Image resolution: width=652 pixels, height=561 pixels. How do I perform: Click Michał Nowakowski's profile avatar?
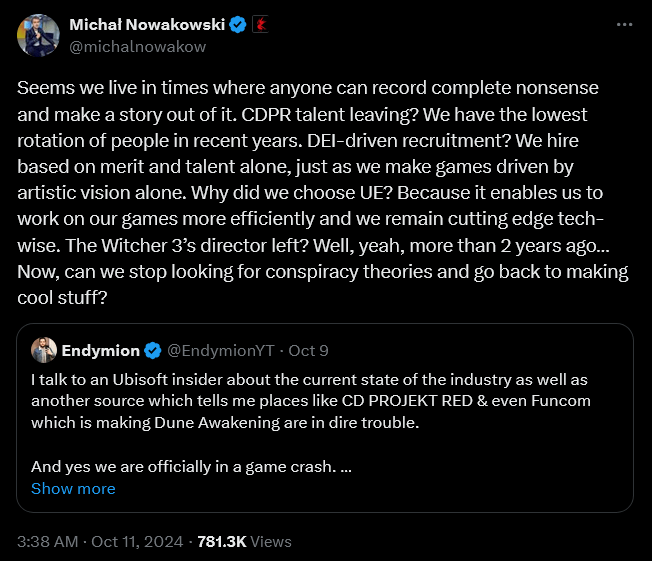coord(37,35)
